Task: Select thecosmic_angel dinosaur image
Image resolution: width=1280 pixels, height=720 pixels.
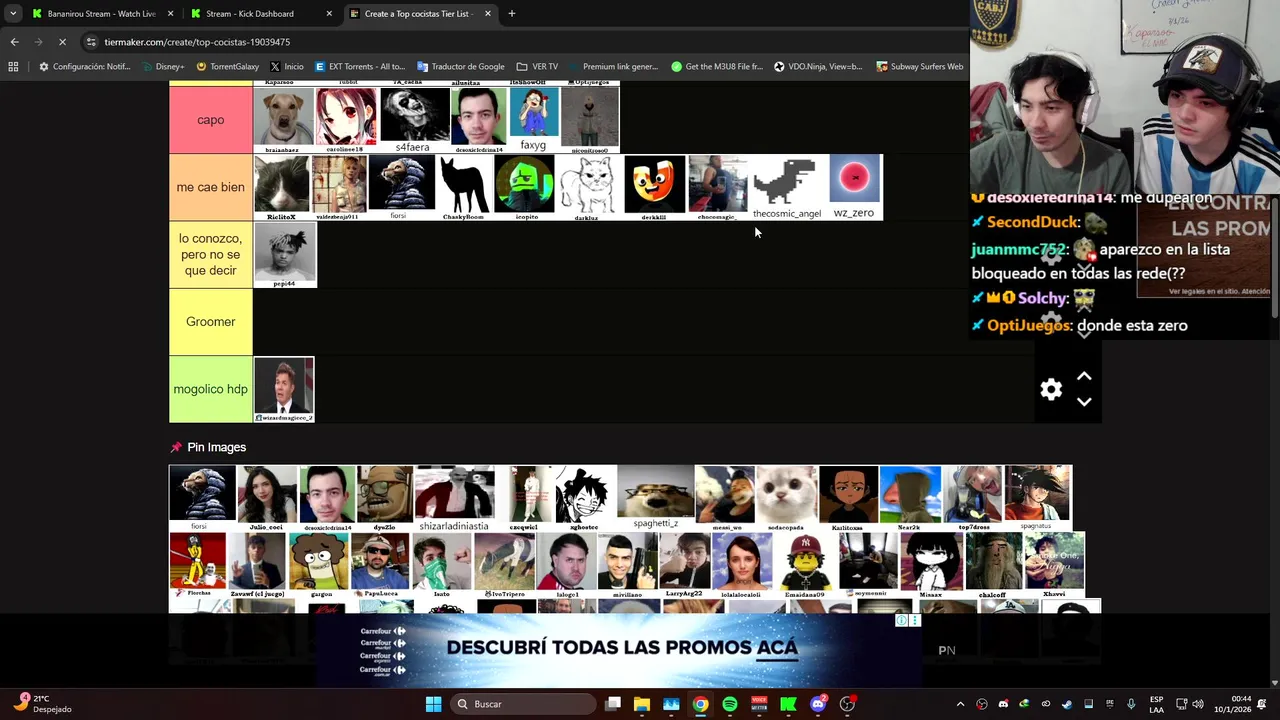Action: point(787,186)
